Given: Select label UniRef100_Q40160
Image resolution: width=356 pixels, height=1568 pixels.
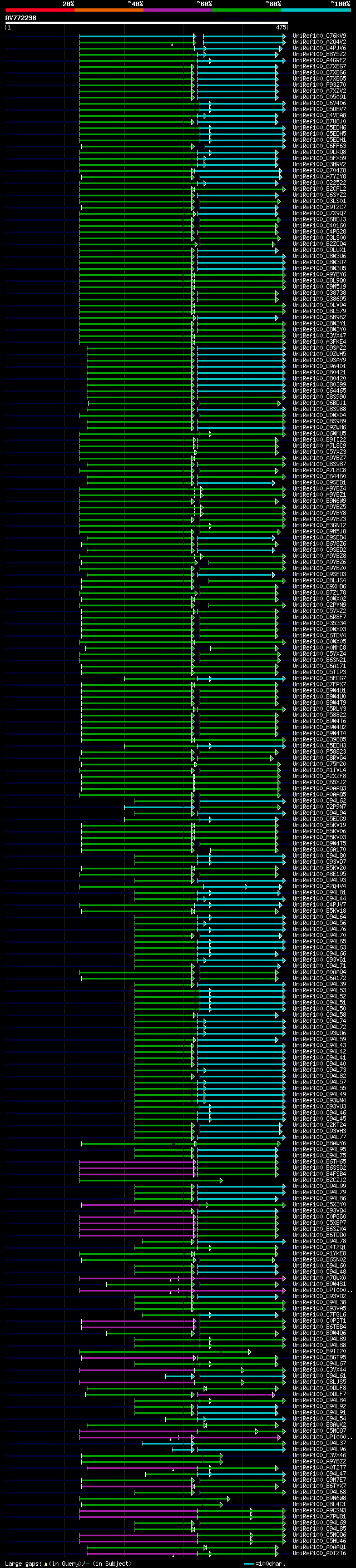Looking at the screenshot, I should pyautogui.click(x=319, y=226).
